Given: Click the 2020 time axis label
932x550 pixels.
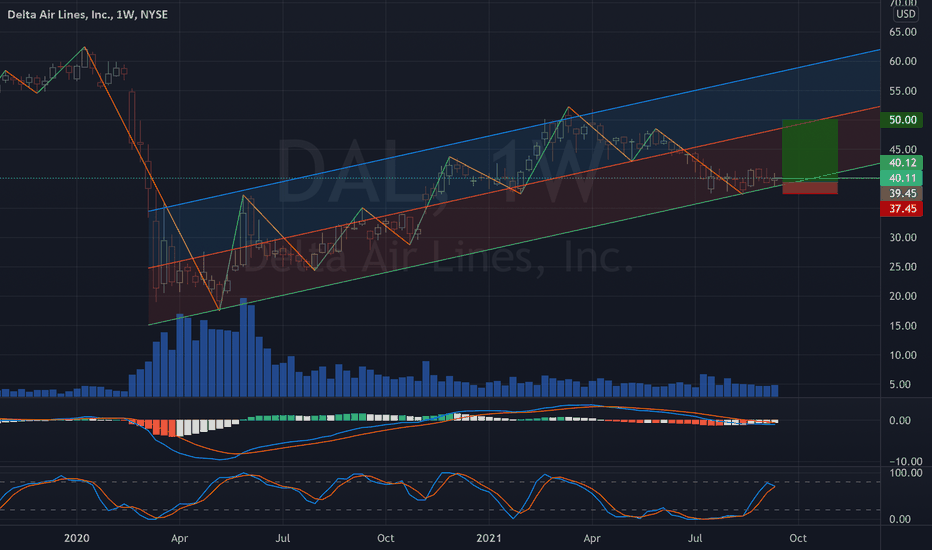Looking at the screenshot, I should click(77, 538).
